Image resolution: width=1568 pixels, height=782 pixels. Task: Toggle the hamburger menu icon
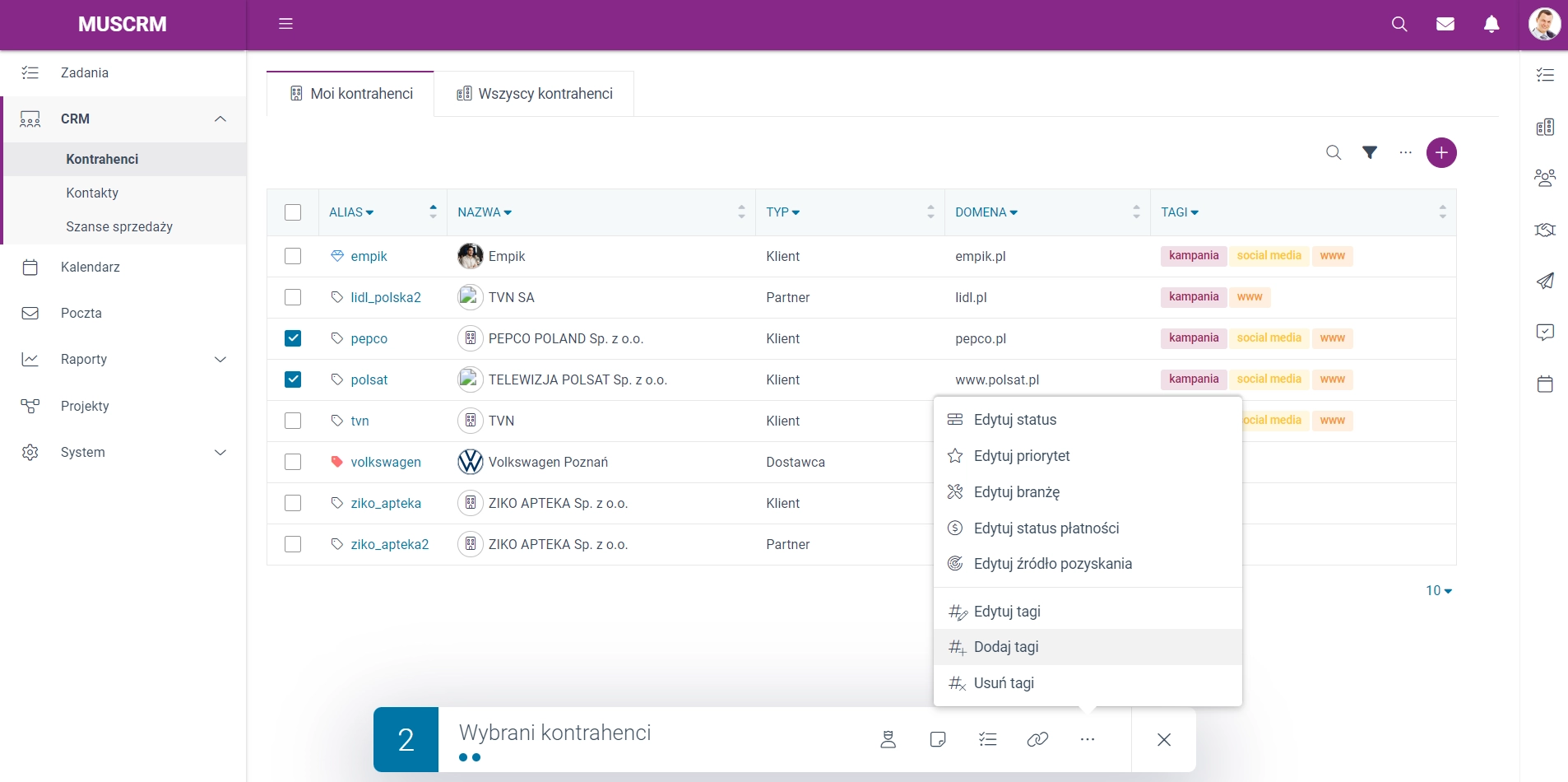(x=285, y=24)
